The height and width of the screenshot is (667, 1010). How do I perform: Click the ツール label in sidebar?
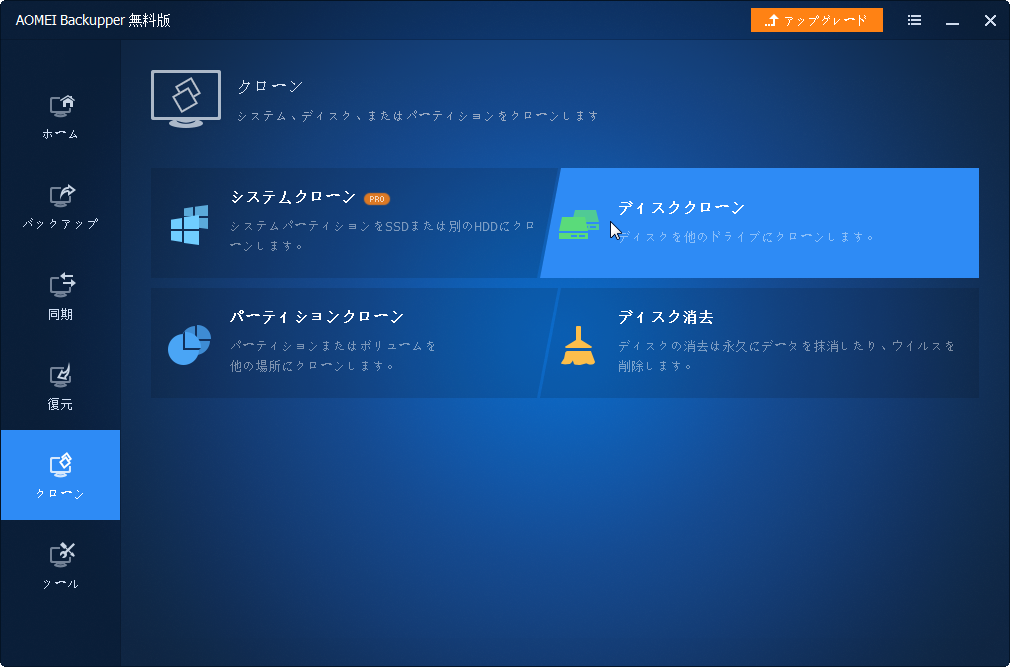point(60,584)
